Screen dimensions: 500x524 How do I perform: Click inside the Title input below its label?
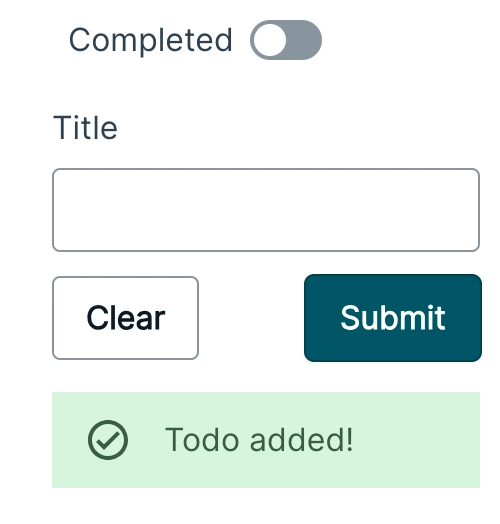click(266, 210)
